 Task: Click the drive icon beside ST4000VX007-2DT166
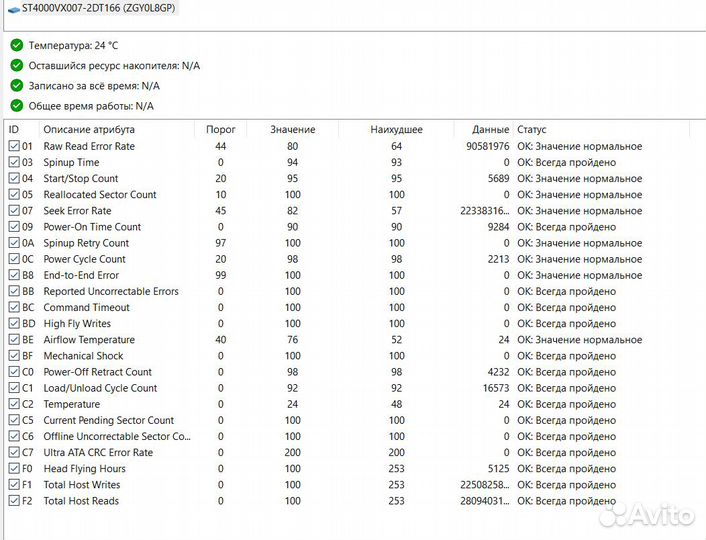10,7
